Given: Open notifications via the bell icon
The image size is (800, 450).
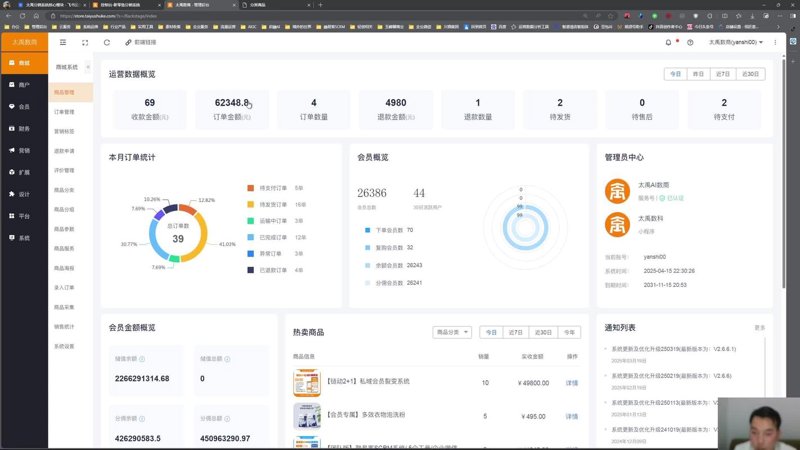Looking at the screenshot, I should [x=668, y=42].
